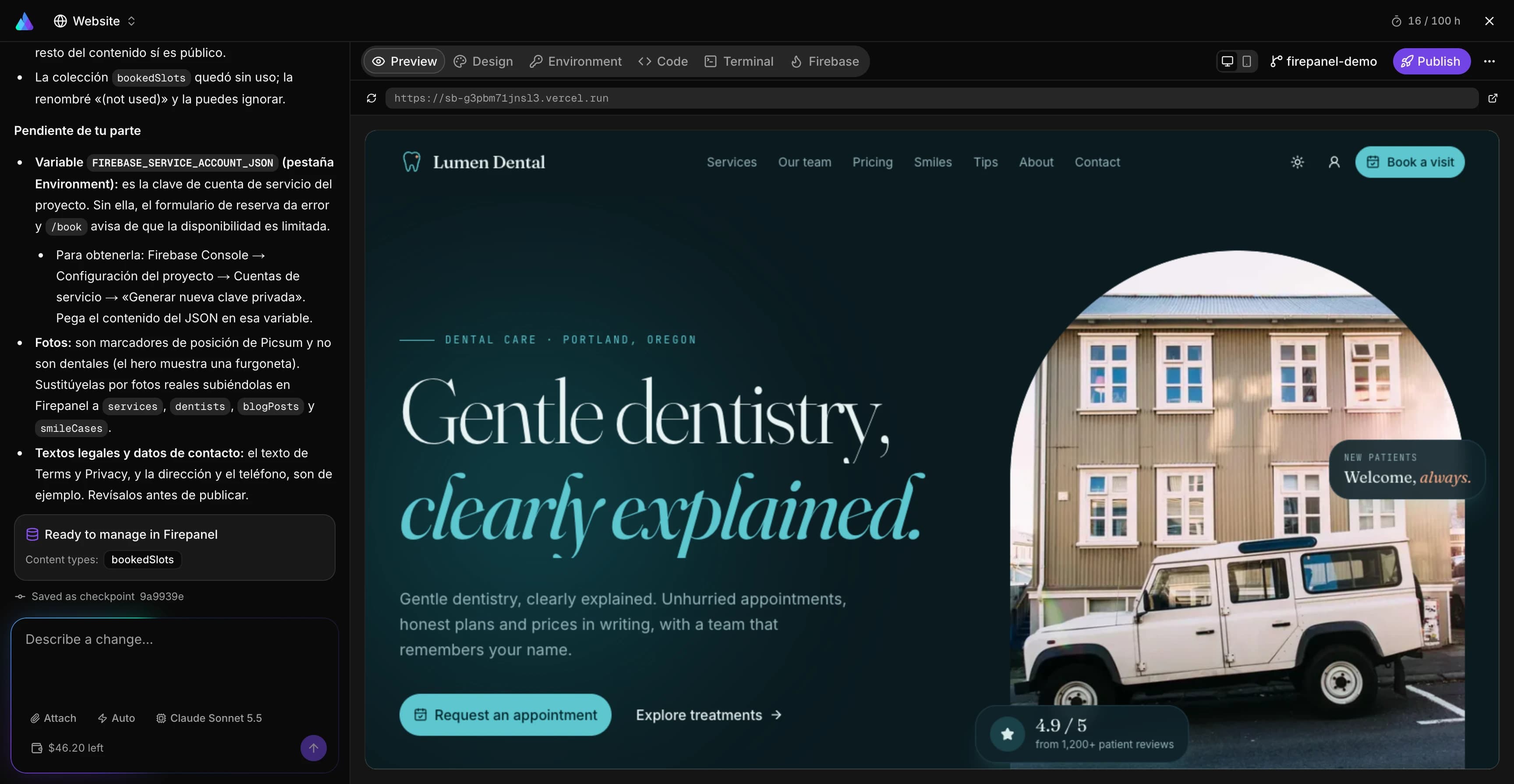Viewport: 1514px width, 784px height.
Task: Open preview in new window icon
Action: pyautogui.click(x=1493, y=98)
